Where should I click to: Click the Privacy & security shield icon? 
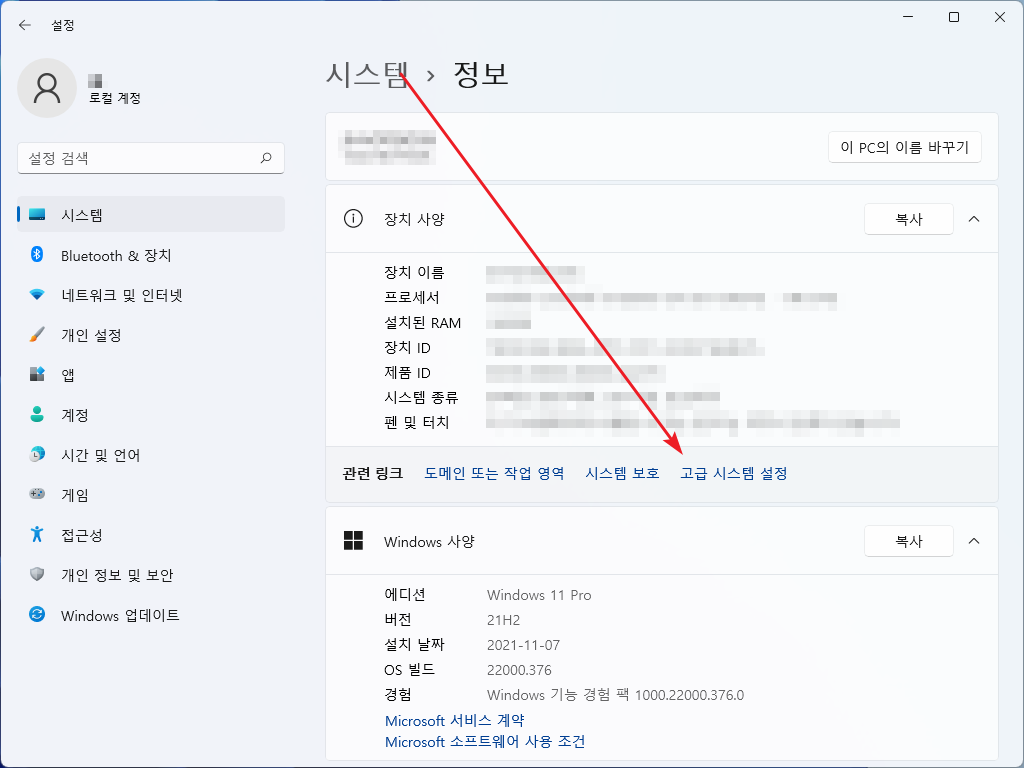(x=37, y=574)
